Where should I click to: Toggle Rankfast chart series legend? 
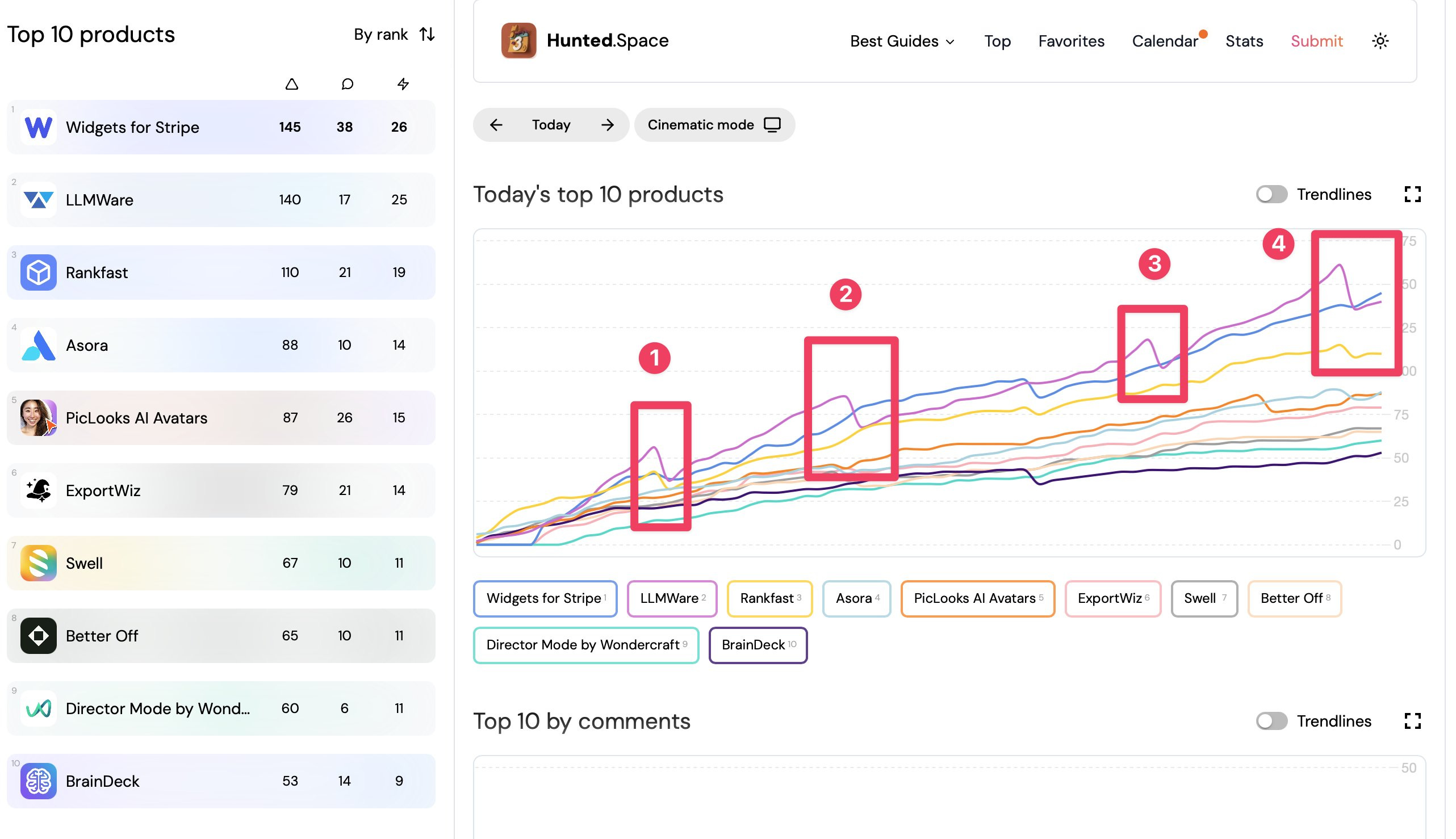pyautogui.click(x=770, y=598)
